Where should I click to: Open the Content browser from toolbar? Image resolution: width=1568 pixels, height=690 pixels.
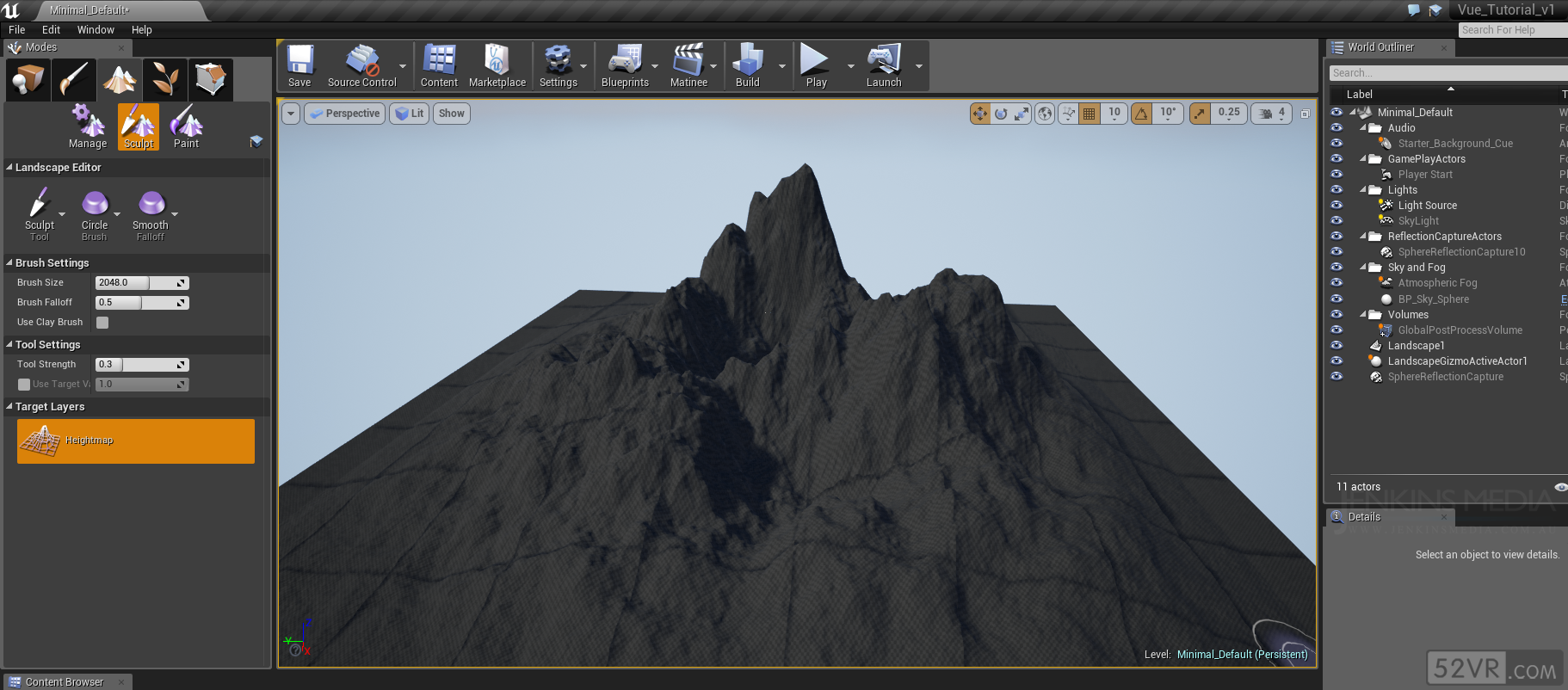click(x=439, y=66)
